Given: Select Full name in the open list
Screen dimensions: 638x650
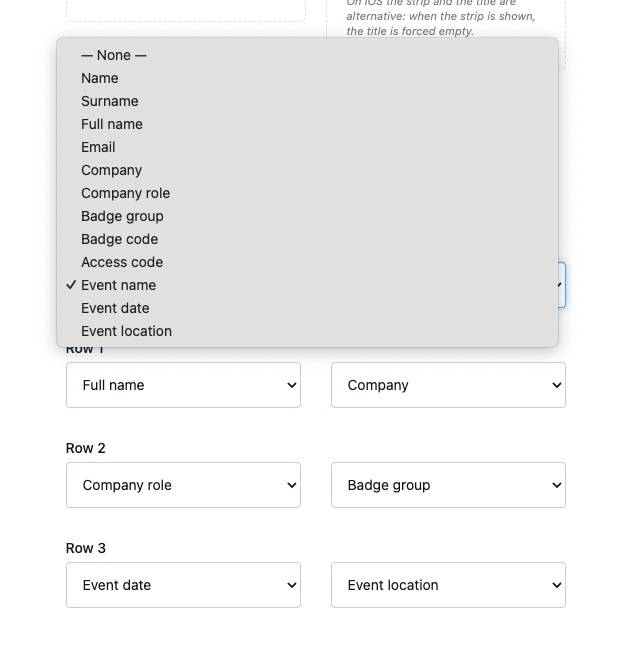Looking at the screenshot, I should pos(307,124).
